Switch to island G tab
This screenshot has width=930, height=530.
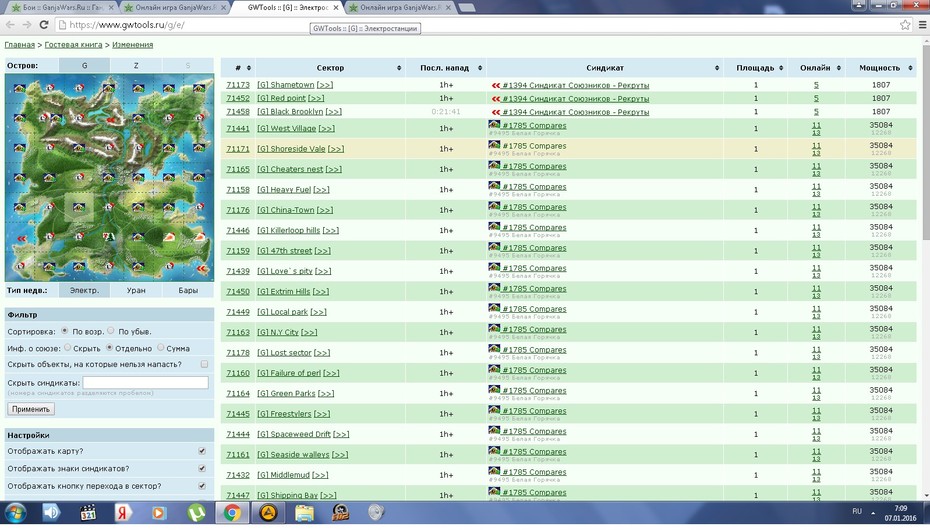pyautogui.click(x=84, y=66)
